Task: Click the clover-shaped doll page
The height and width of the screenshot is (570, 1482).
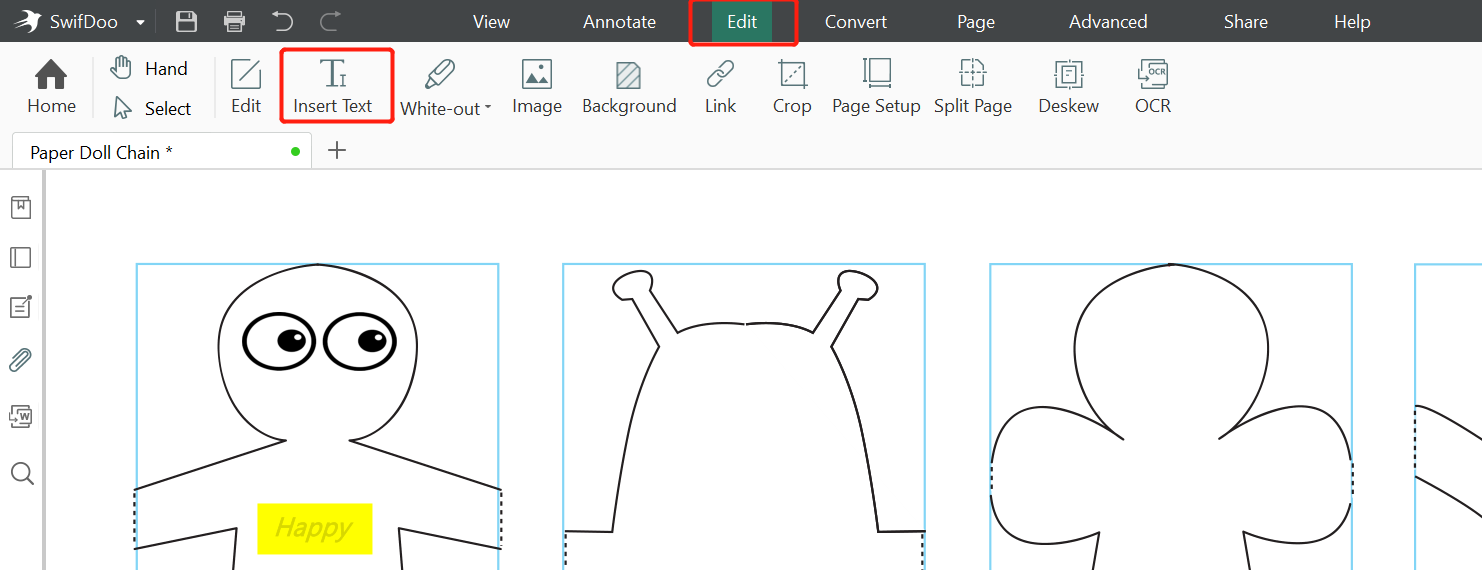Action: [1171, 417]
